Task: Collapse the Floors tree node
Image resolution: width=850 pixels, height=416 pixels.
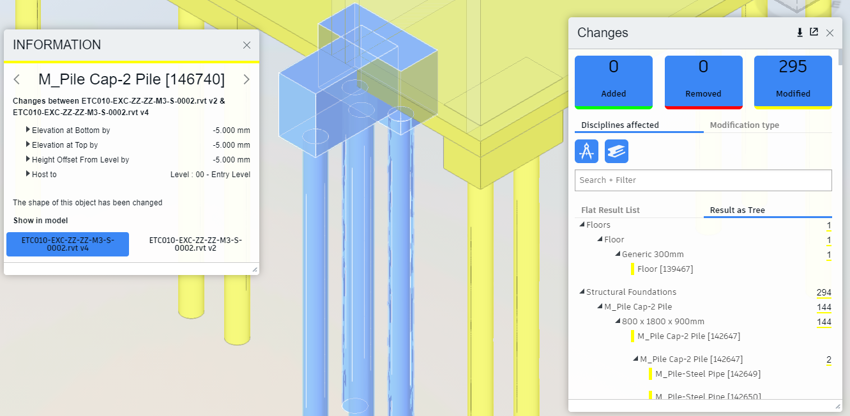Action: [x=582, y=225]
